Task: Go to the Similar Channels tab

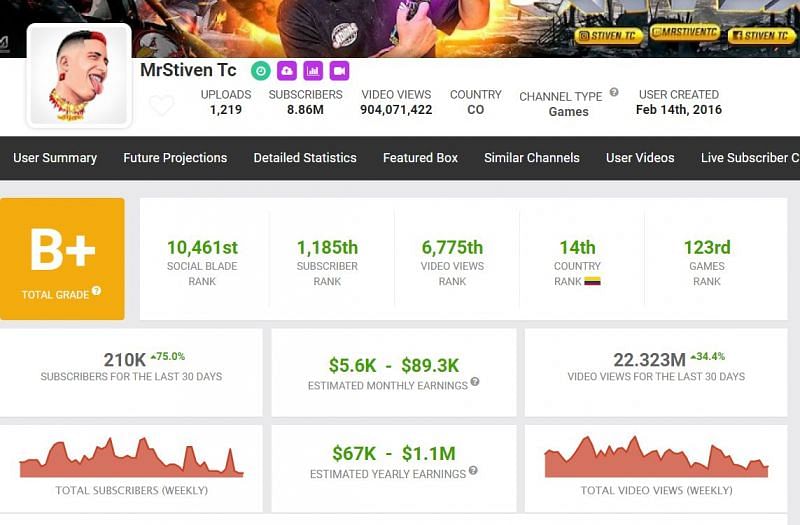Action: coord(532,158)
